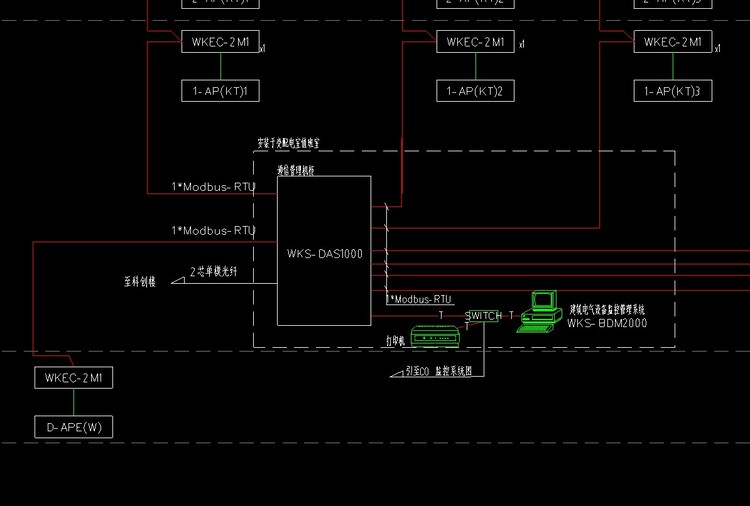The height and width of the screenshot is (506, 750).
Task: Click the 1-AP(KT)1 panel box
Action: tap(220, 92)
